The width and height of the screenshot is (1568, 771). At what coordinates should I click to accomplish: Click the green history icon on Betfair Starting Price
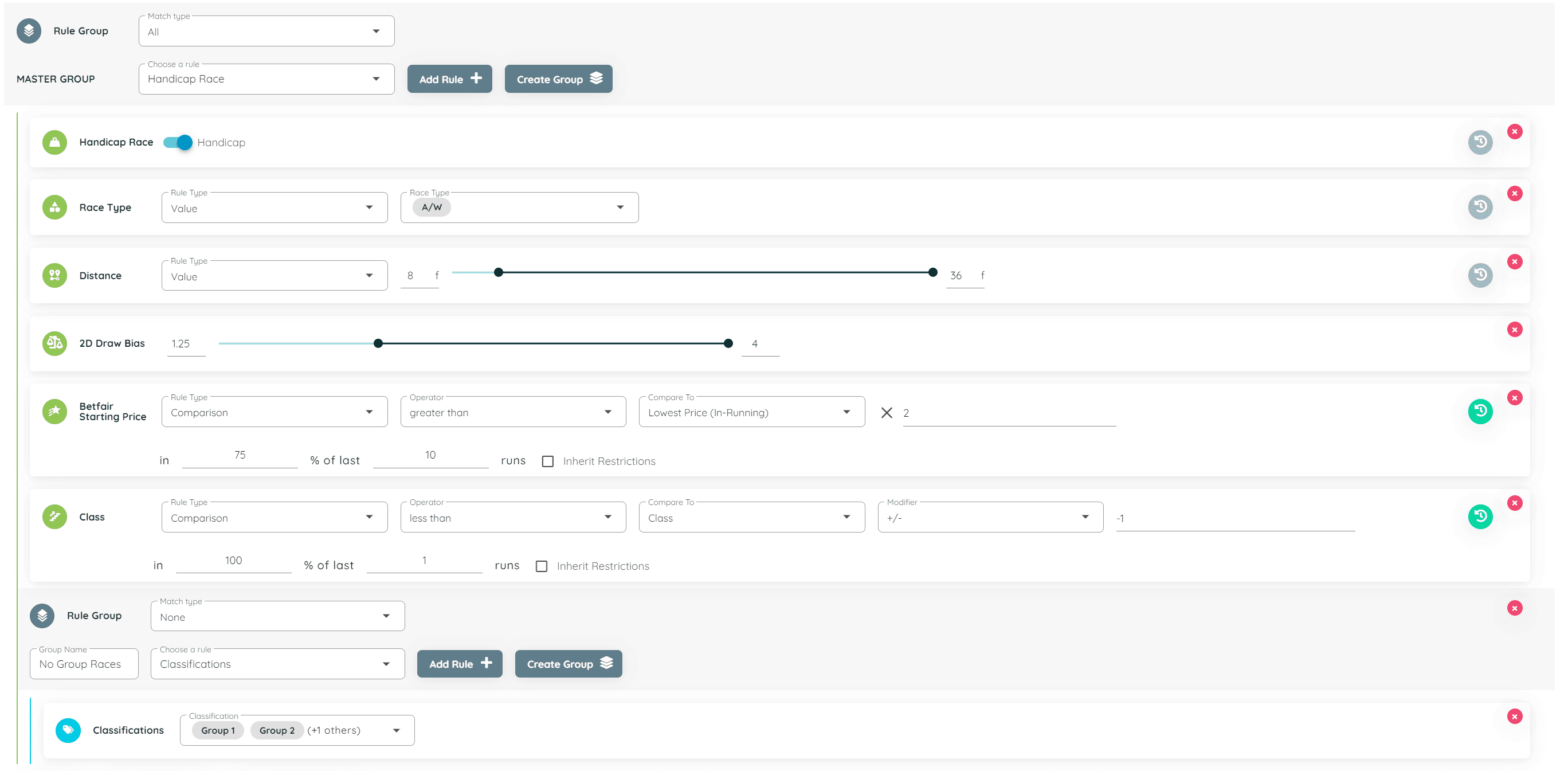(x=1480, y=411)
